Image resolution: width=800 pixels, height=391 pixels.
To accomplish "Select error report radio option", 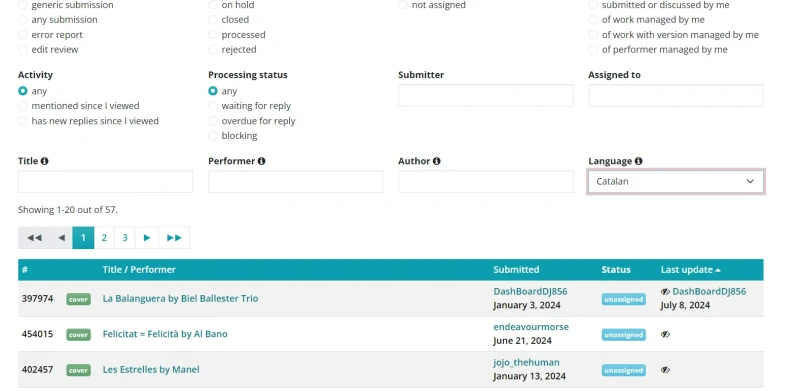I will coord(22,35).
